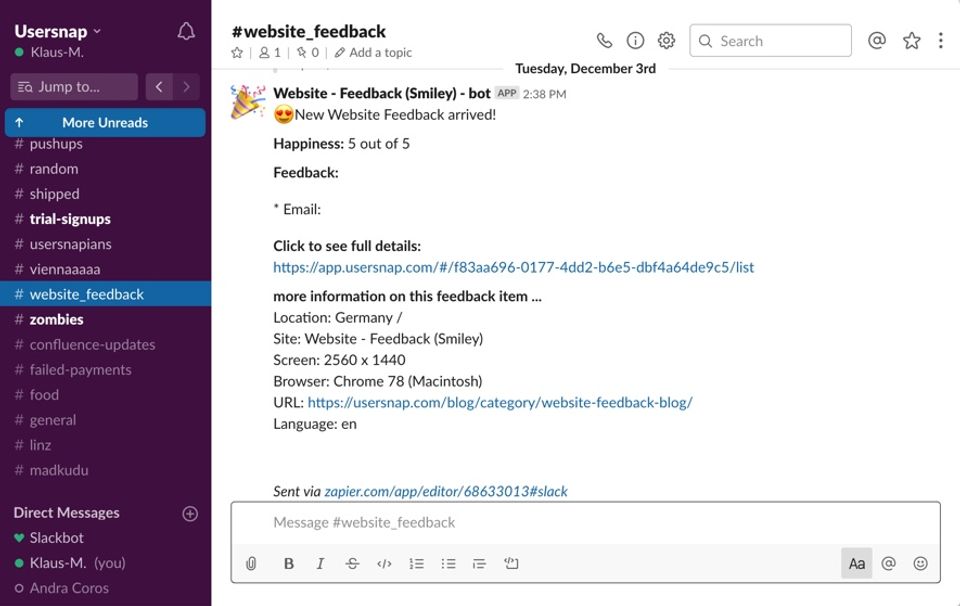Viewport: 960px width, 606px height.
Task: Click the Tuesday, December 3rd date divider
Action: 585,69
